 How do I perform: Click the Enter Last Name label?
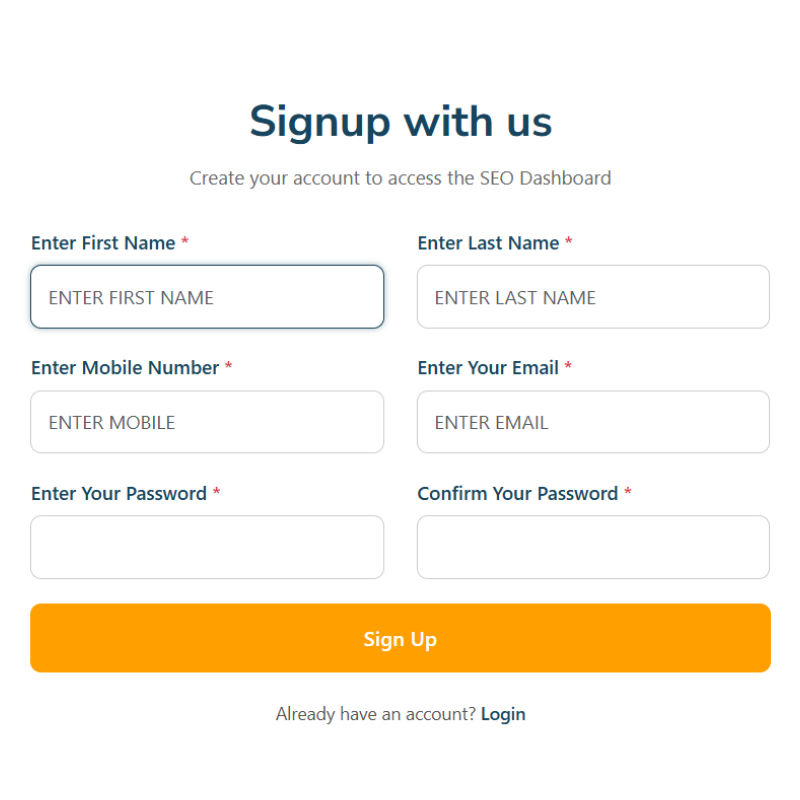[x=487, y=243]
